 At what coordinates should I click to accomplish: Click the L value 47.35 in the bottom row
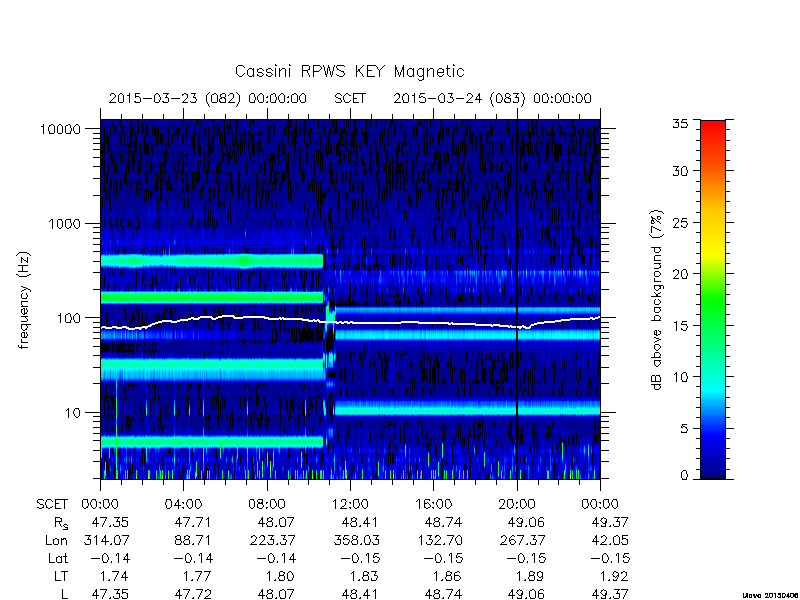(110, 594)
